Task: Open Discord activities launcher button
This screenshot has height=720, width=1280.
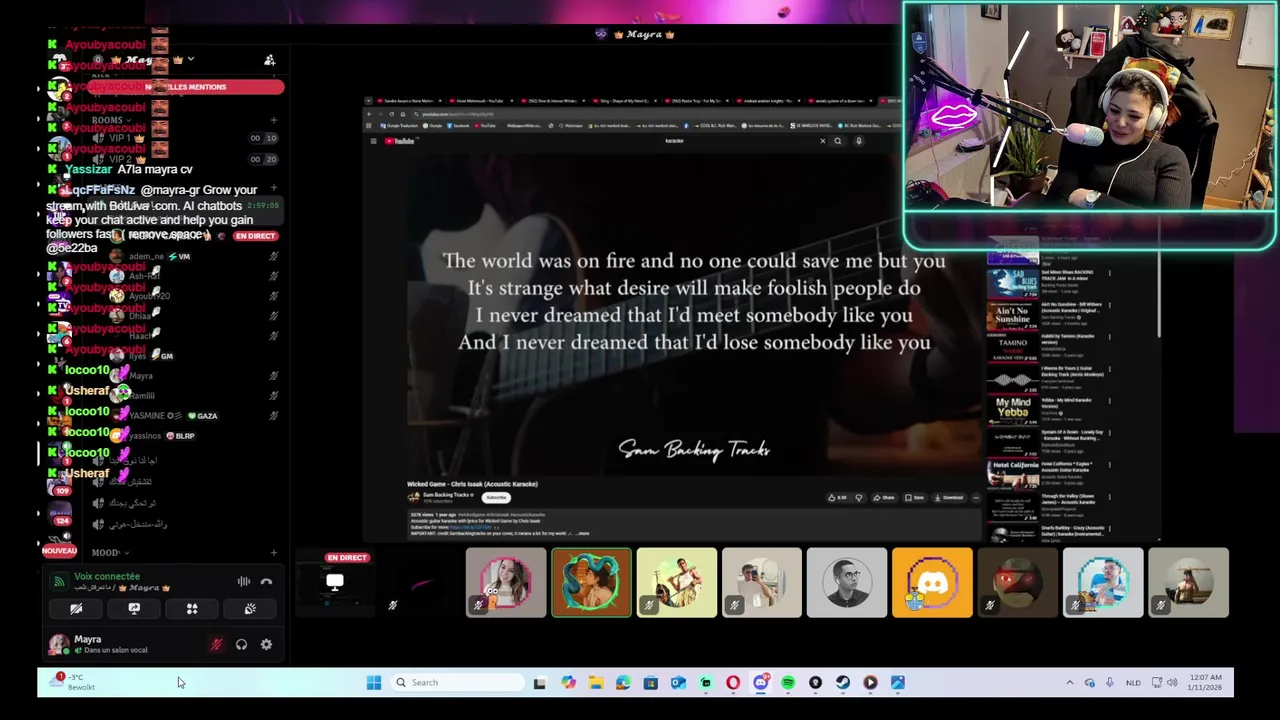Action: pyautogui.click(x=192, y=608)
